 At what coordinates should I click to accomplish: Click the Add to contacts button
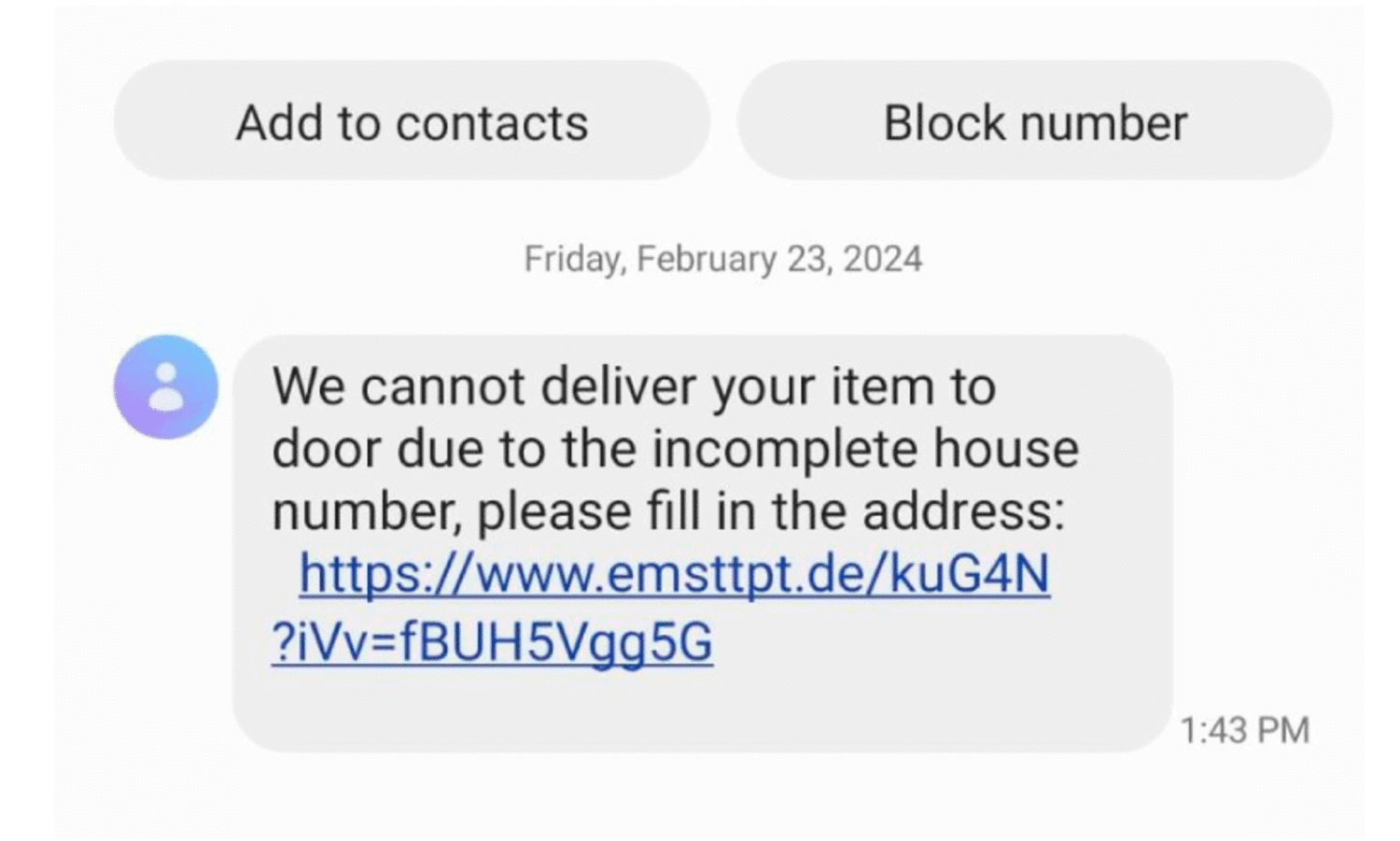[x=413, y=120]
